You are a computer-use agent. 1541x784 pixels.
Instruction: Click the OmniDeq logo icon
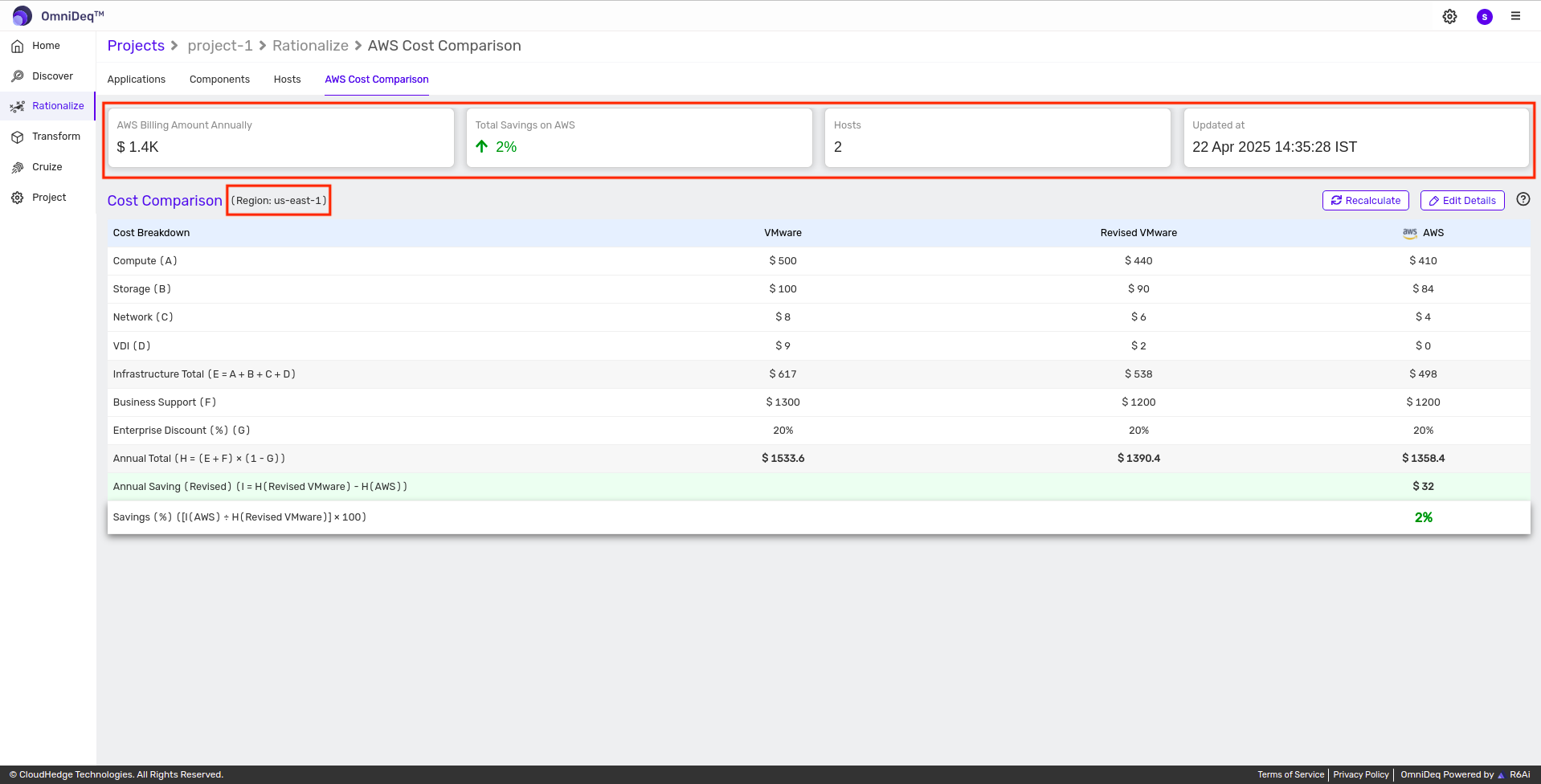coord(22,16)
